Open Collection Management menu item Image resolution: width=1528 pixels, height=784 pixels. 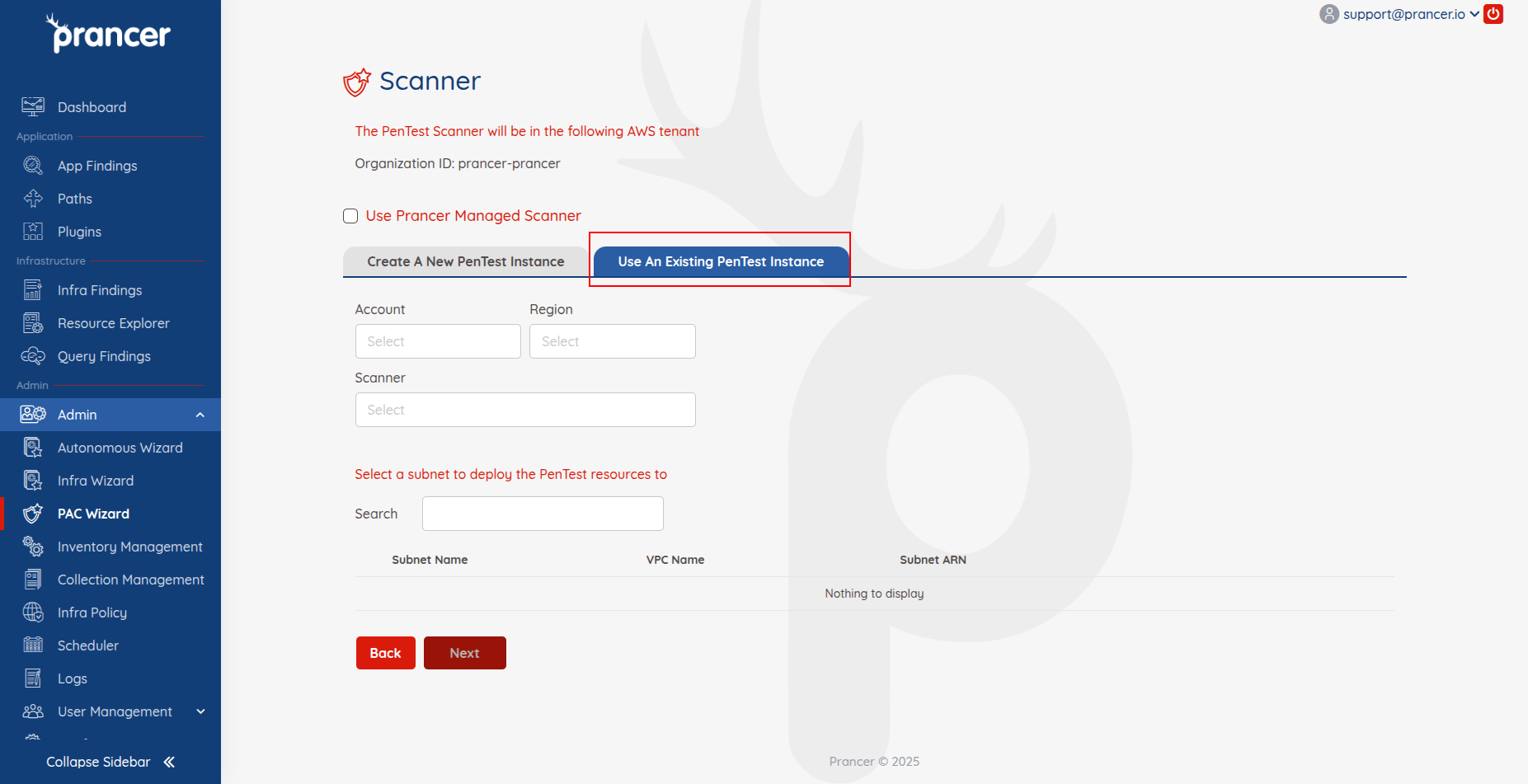tap(131, 580)
